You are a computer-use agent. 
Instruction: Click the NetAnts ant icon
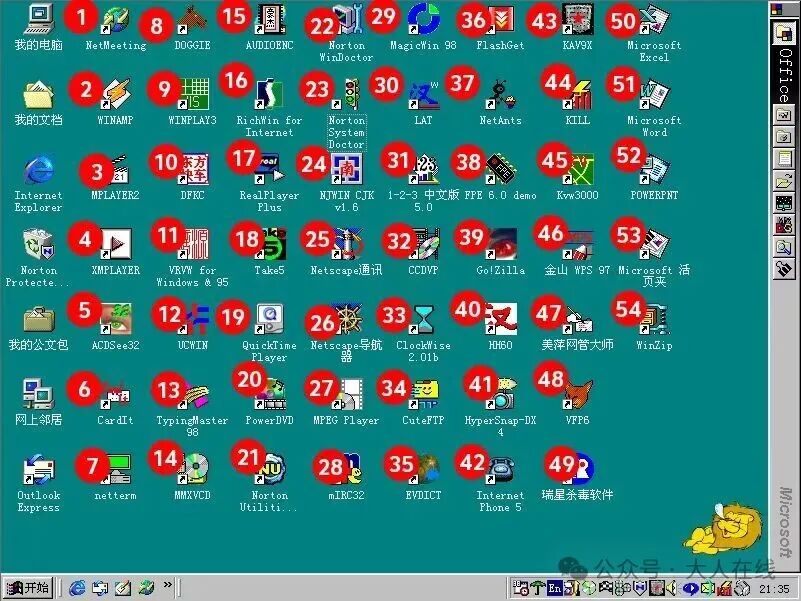coord(501,95)
